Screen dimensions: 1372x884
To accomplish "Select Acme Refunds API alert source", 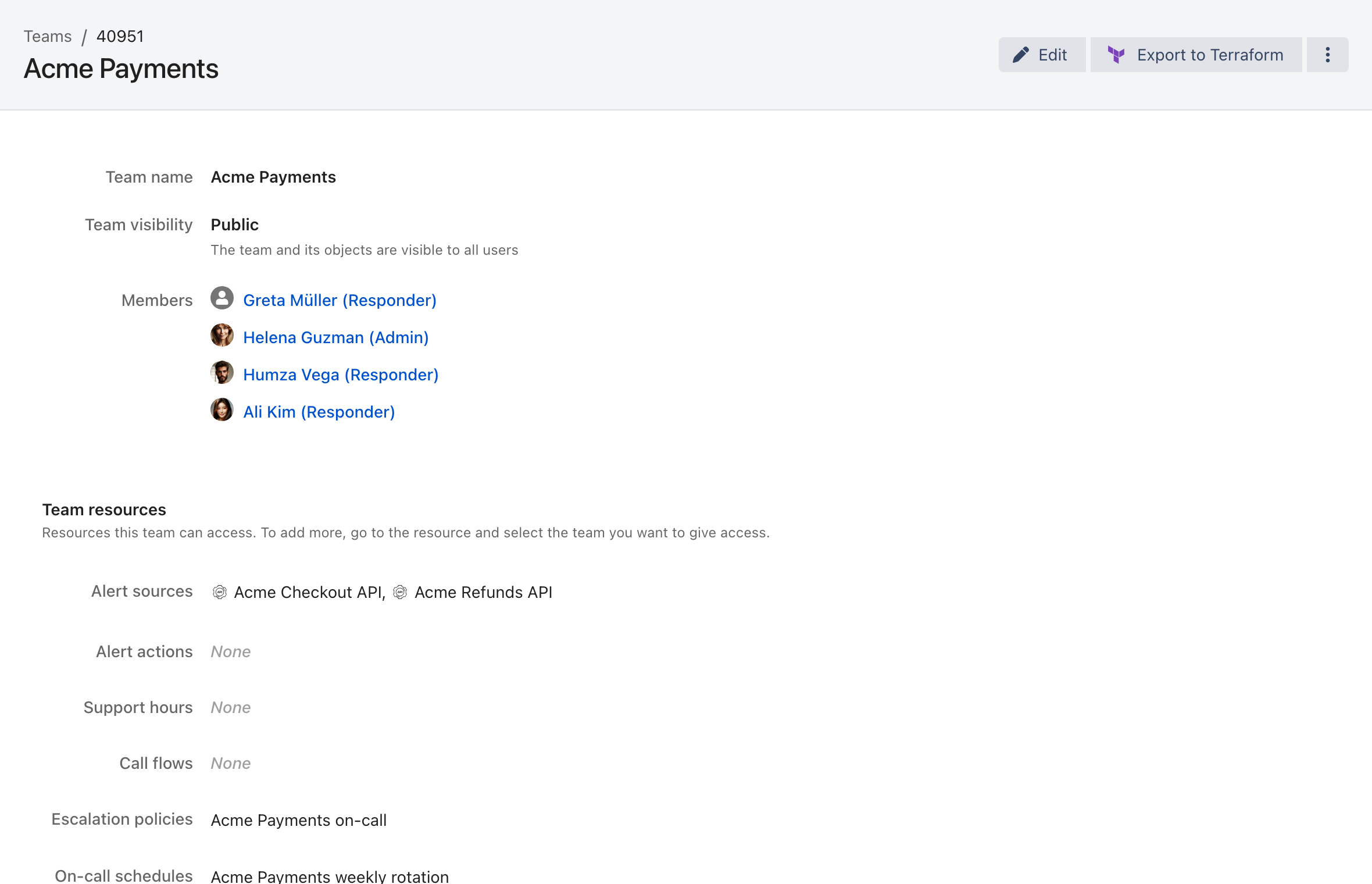I will pos(484,592).
